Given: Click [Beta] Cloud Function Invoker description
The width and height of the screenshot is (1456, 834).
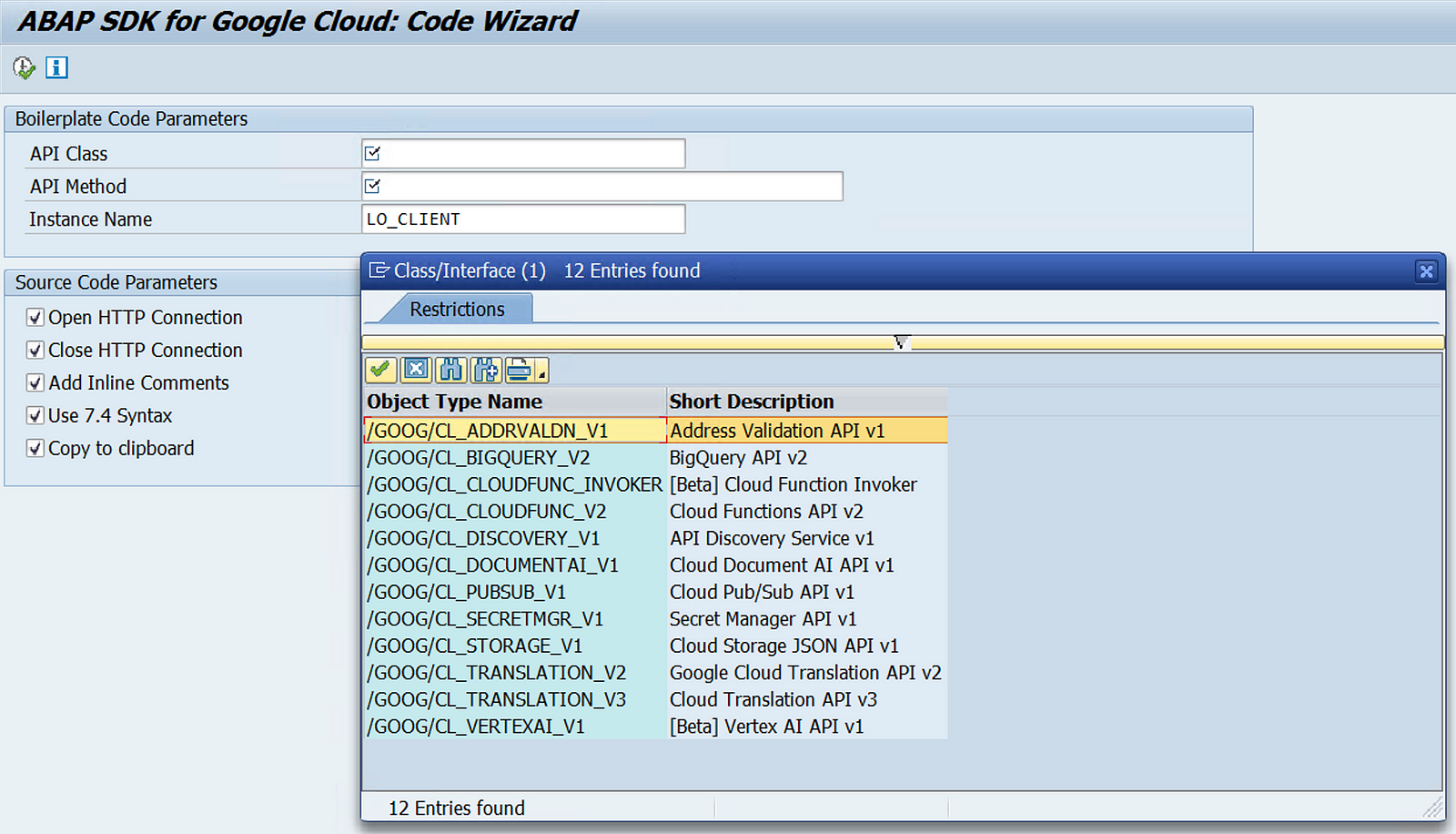Looking at the screenshot, I should (794, 484).
